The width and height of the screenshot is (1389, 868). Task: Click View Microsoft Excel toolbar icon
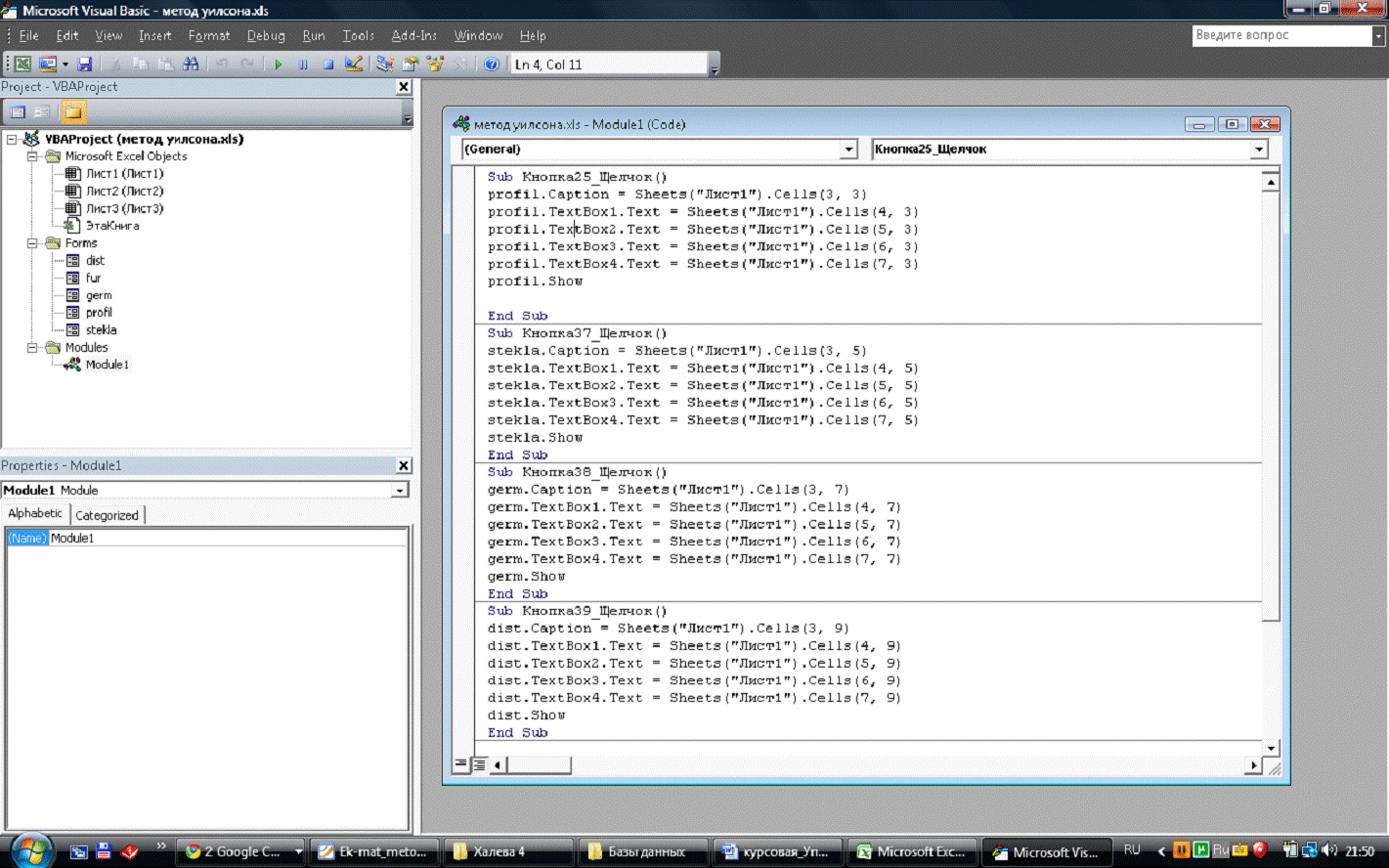tap(22, 65)
